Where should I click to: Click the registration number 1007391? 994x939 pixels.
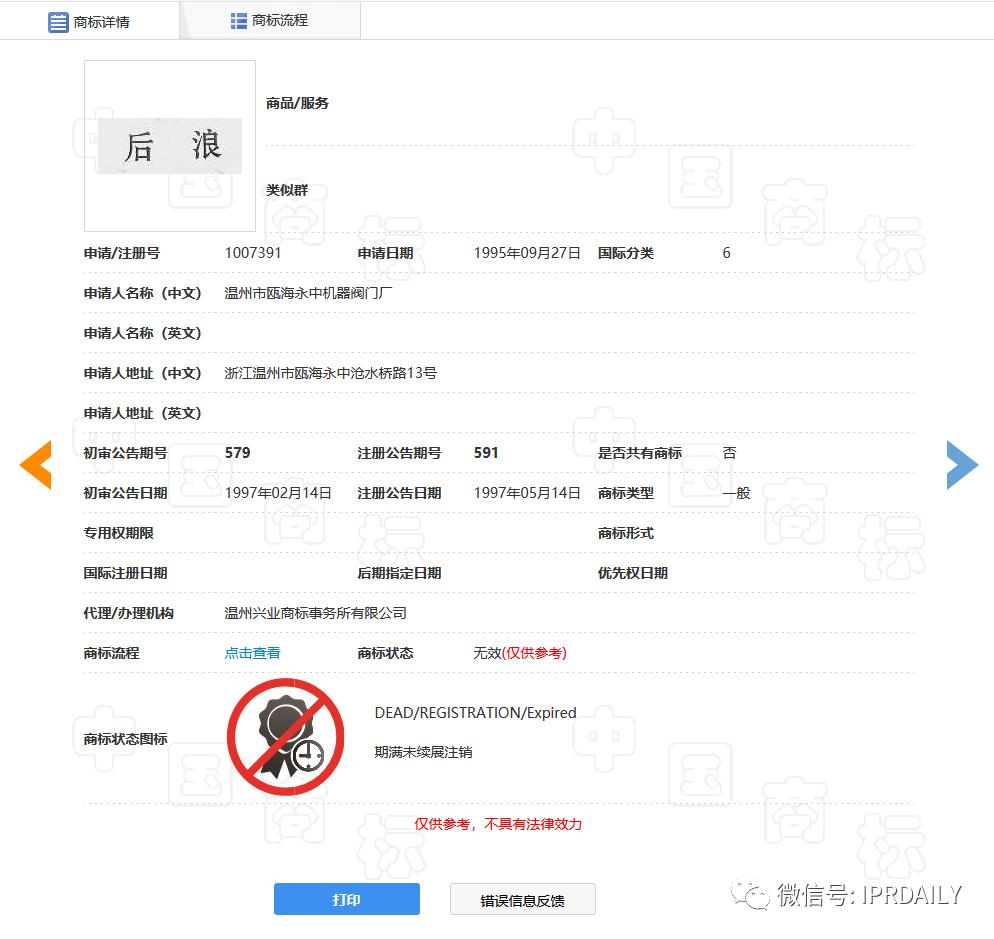254,253
